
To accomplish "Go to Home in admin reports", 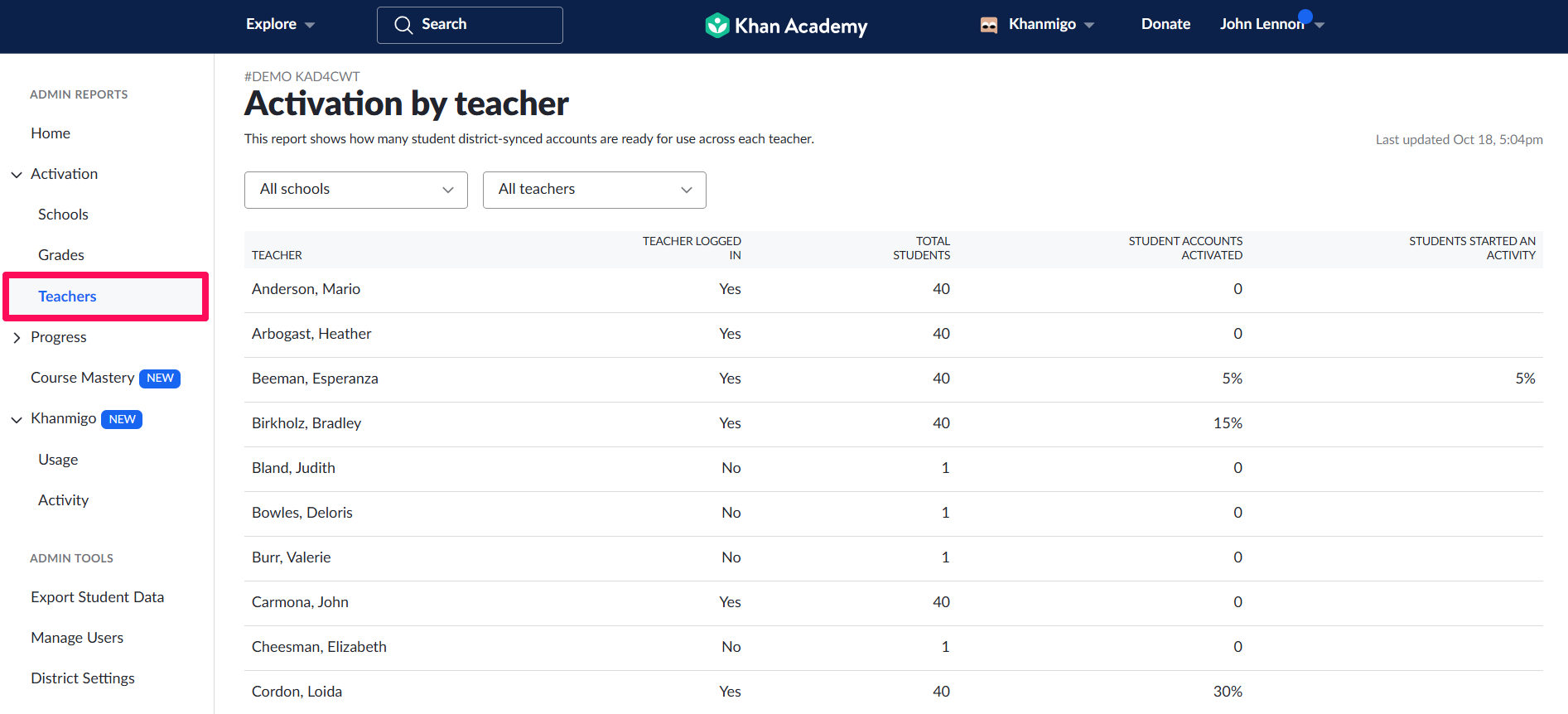I will (51, 133).
